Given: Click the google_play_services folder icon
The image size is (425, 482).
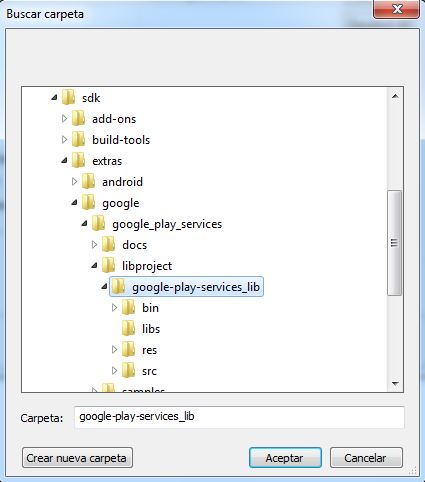Looking at the screenshot, I should click(99, 223).
